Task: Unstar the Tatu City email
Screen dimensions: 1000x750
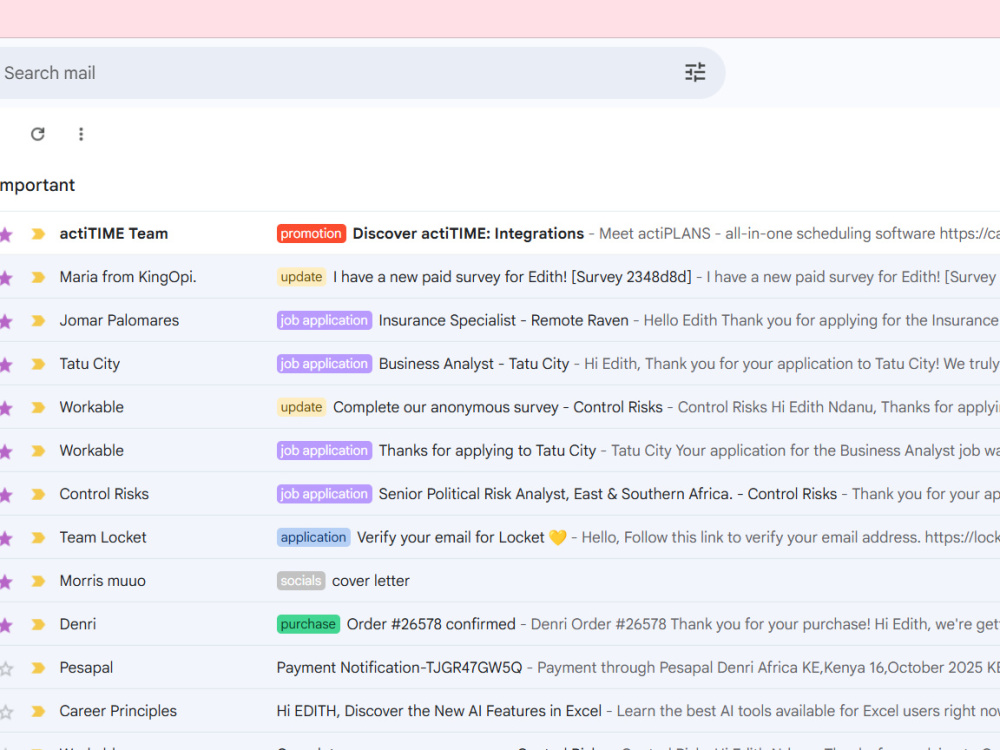Action: tap(6, 365)
